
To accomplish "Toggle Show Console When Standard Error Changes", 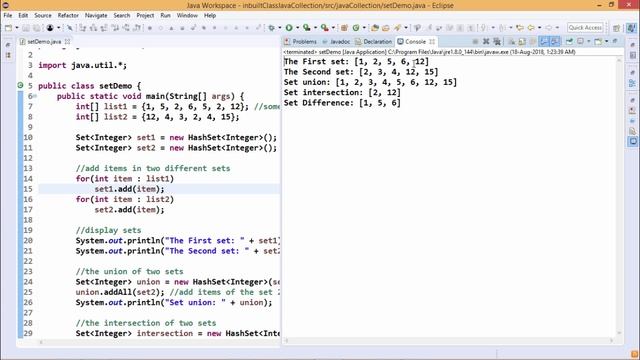I will tap(554, 41).
